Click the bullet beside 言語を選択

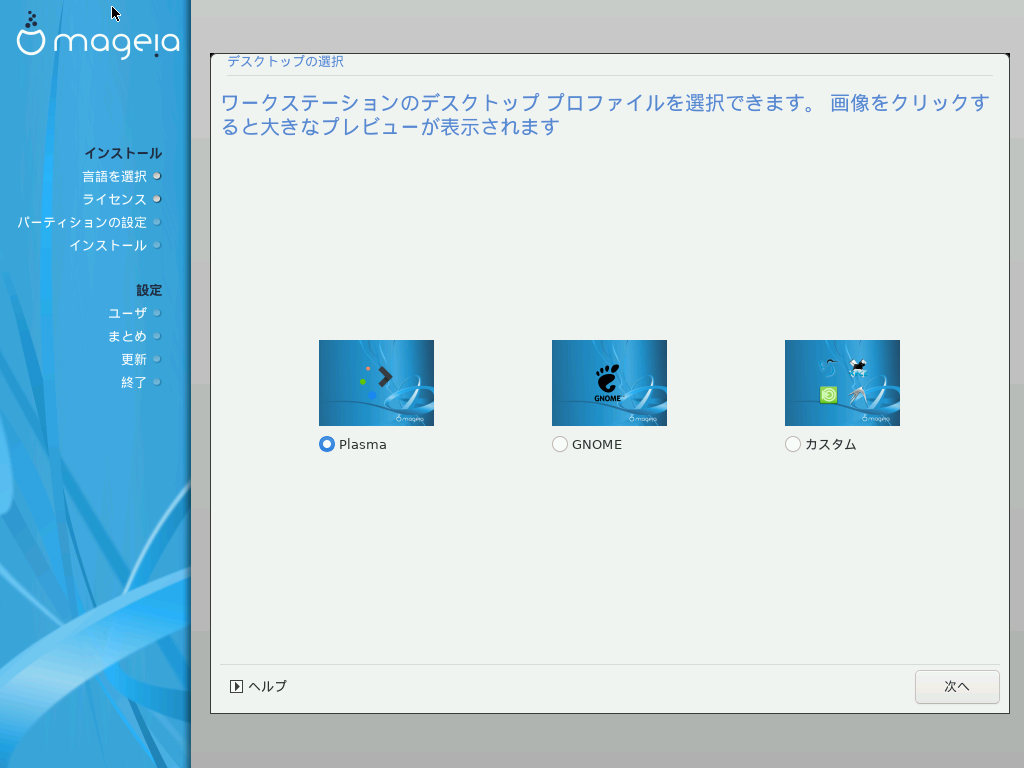(157, 176)
